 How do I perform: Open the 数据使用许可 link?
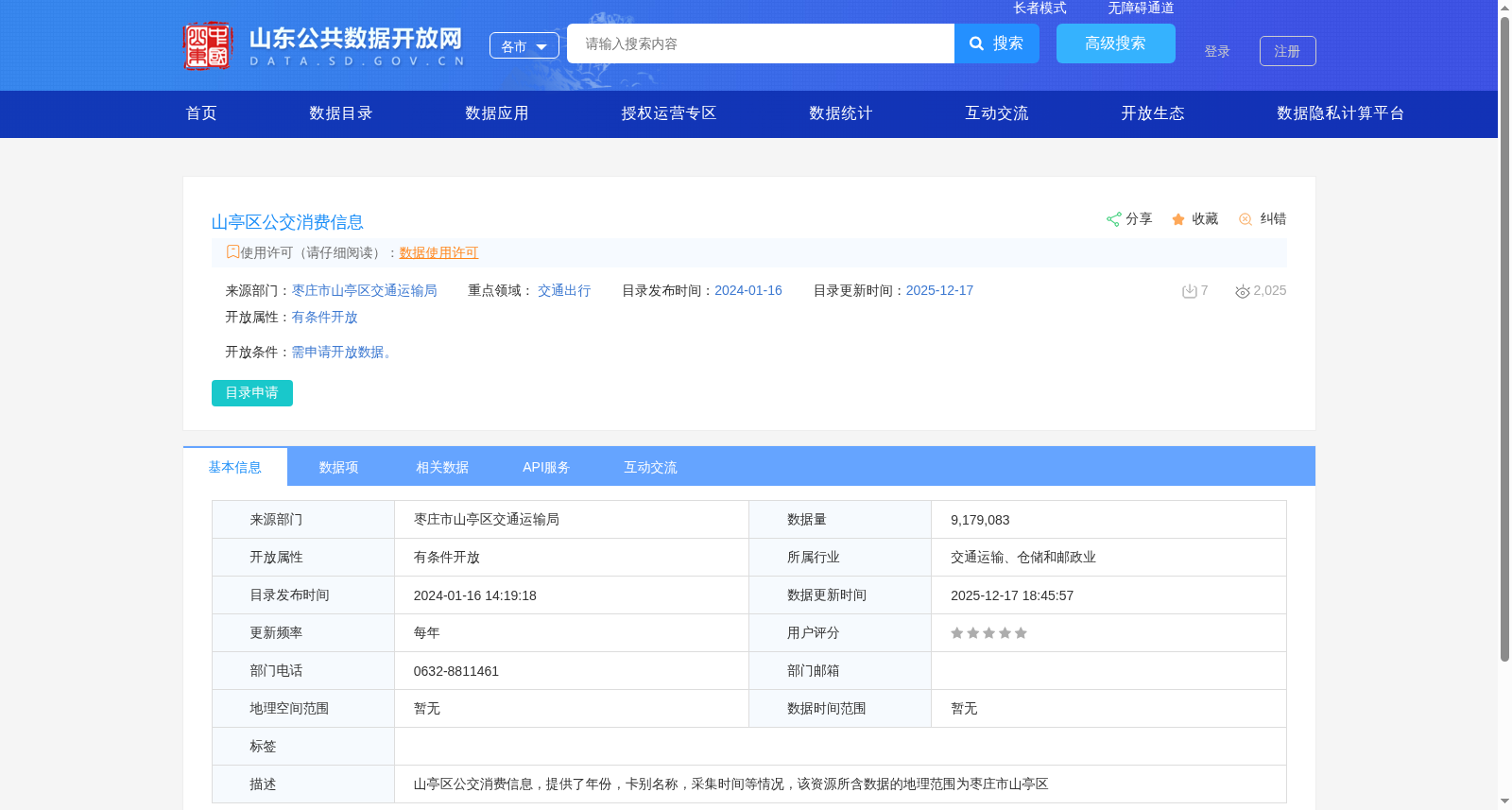coord(438,252)
